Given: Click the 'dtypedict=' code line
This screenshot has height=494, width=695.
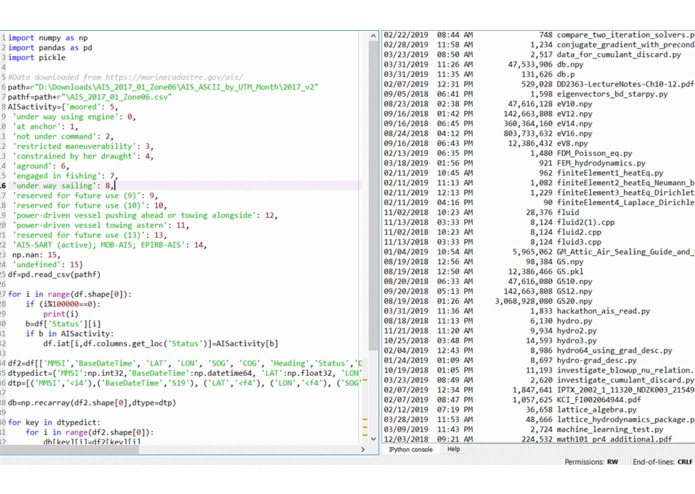Looking at the screenshot, I should [x=185, y=373].
